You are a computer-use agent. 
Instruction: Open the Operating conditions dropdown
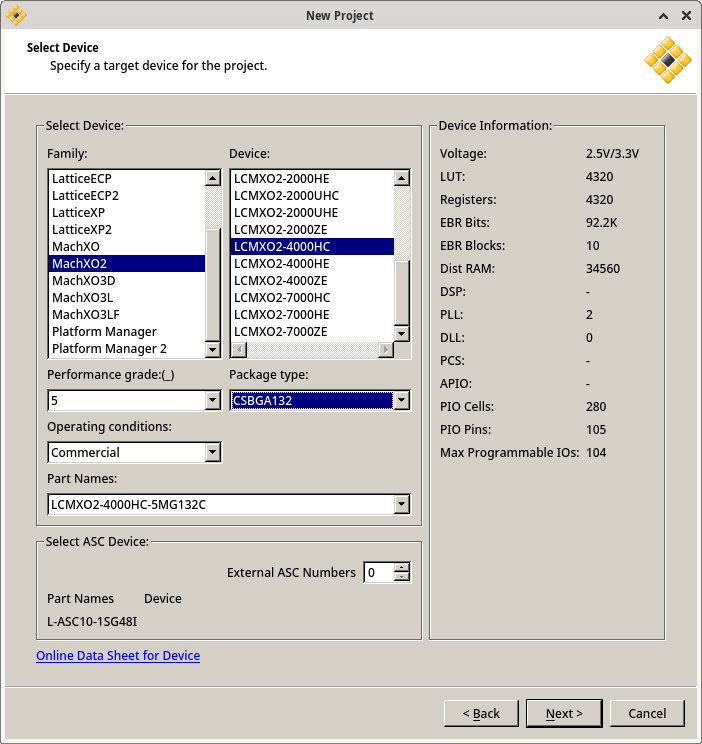213,452
